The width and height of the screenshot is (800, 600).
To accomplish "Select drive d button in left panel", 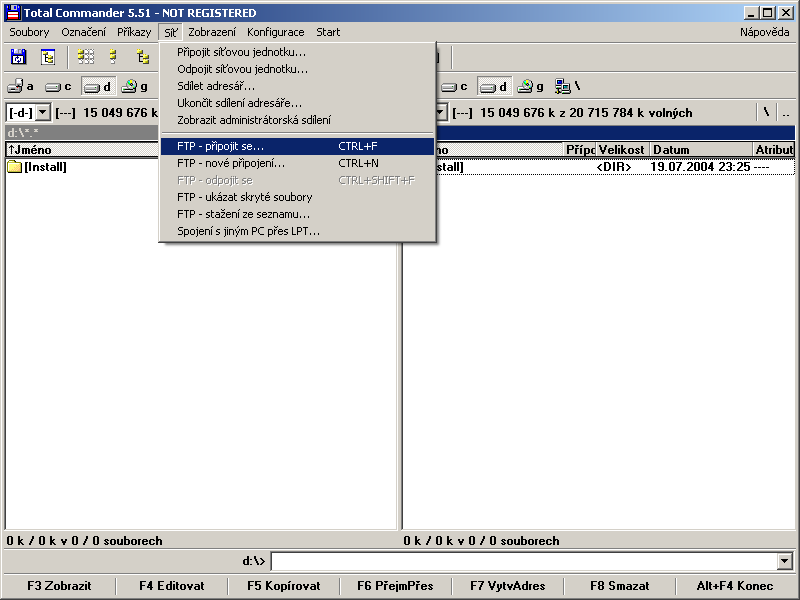I will 97,86.
